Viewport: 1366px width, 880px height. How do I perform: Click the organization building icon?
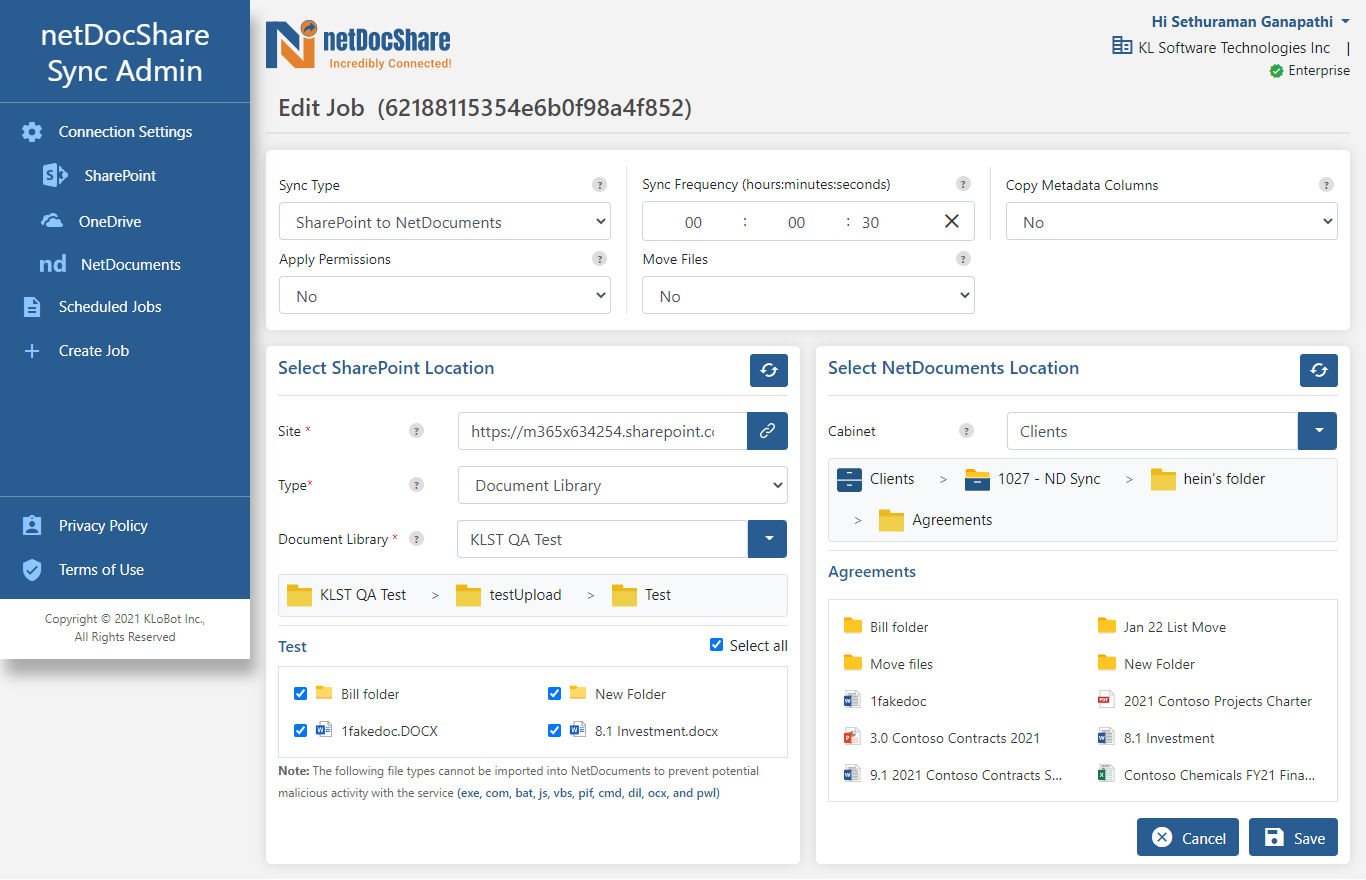(x=1122, y=46)
